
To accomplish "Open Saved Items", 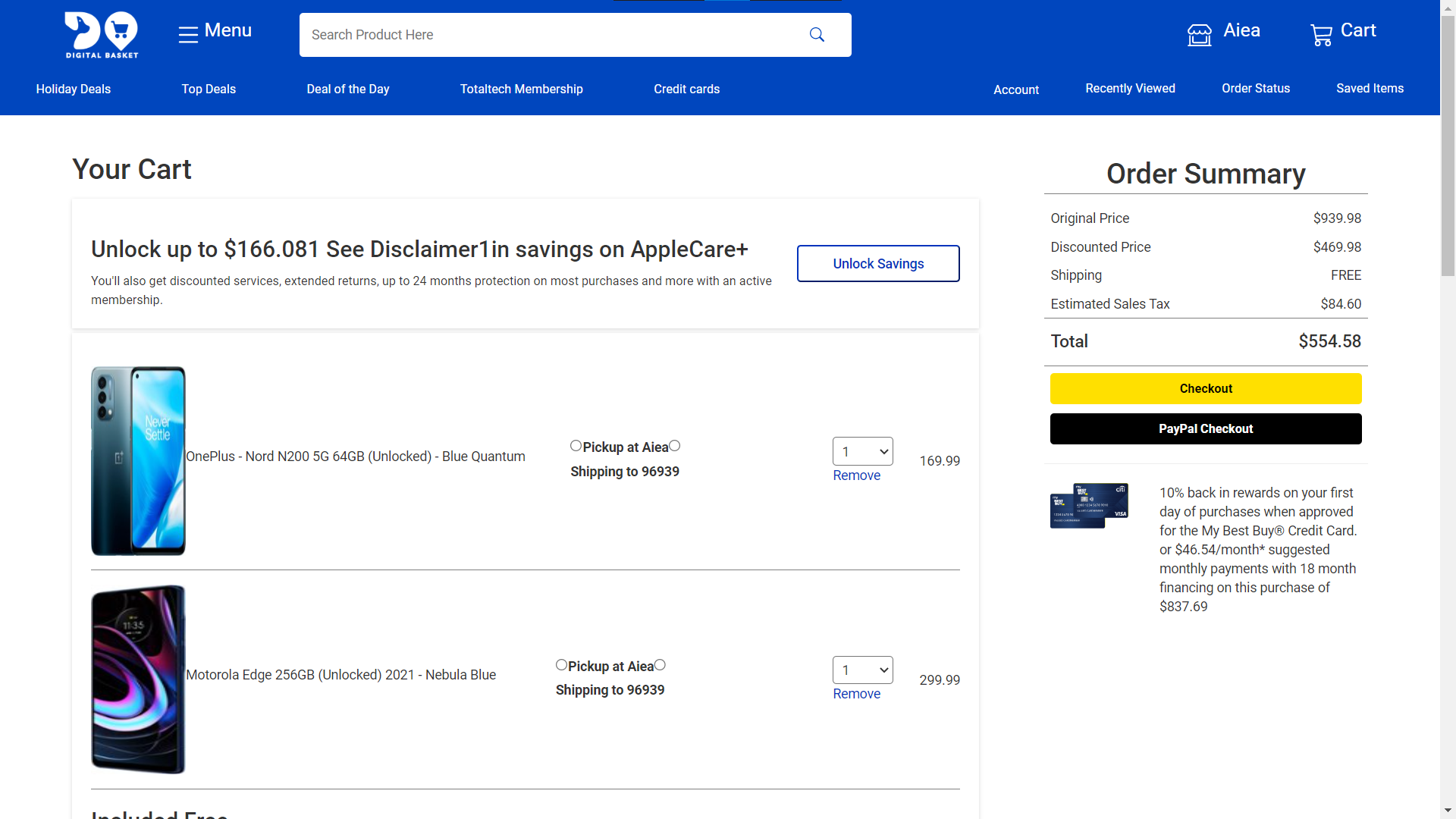I will (1370, 88).
